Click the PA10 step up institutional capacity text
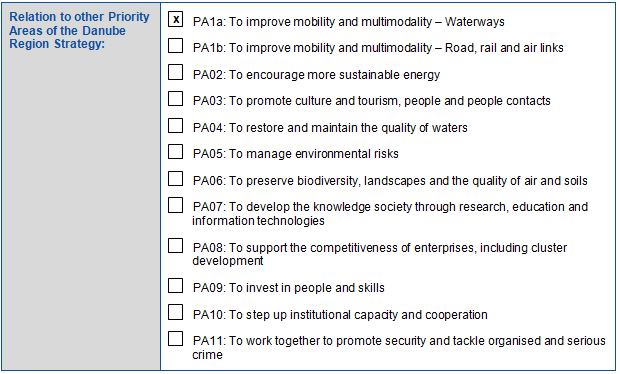The height and width of the screenshot is (374, 620). tap(340, 315)
